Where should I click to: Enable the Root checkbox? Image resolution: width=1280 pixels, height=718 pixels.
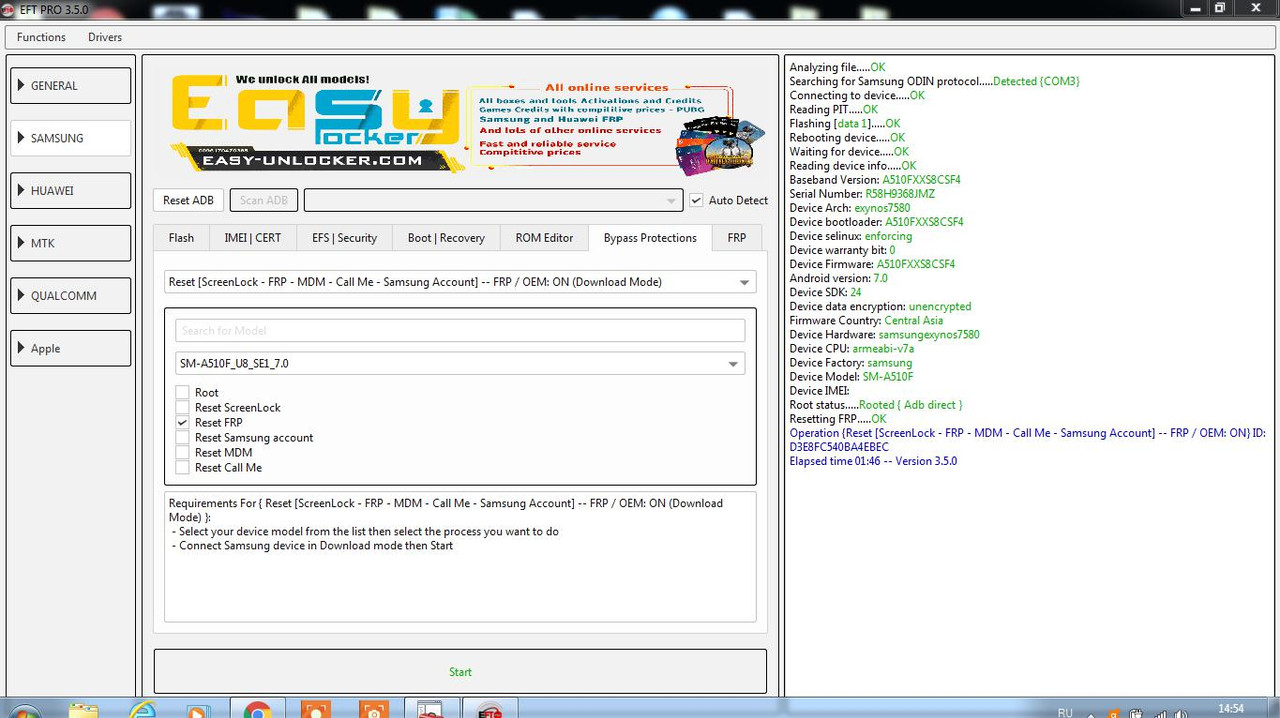click(182, 393)
